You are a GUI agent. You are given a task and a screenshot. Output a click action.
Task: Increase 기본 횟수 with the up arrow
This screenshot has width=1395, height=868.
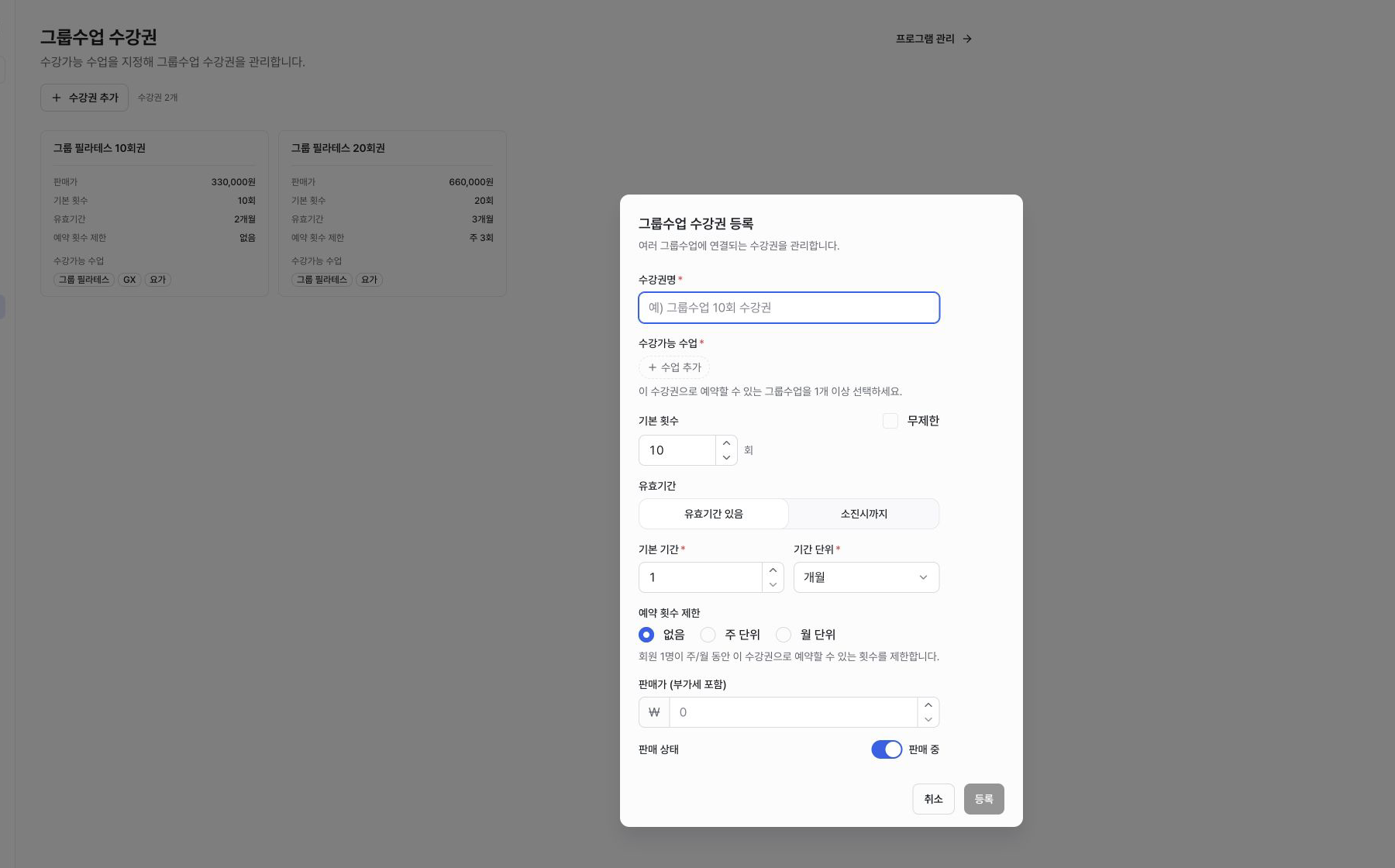(726, 443)
